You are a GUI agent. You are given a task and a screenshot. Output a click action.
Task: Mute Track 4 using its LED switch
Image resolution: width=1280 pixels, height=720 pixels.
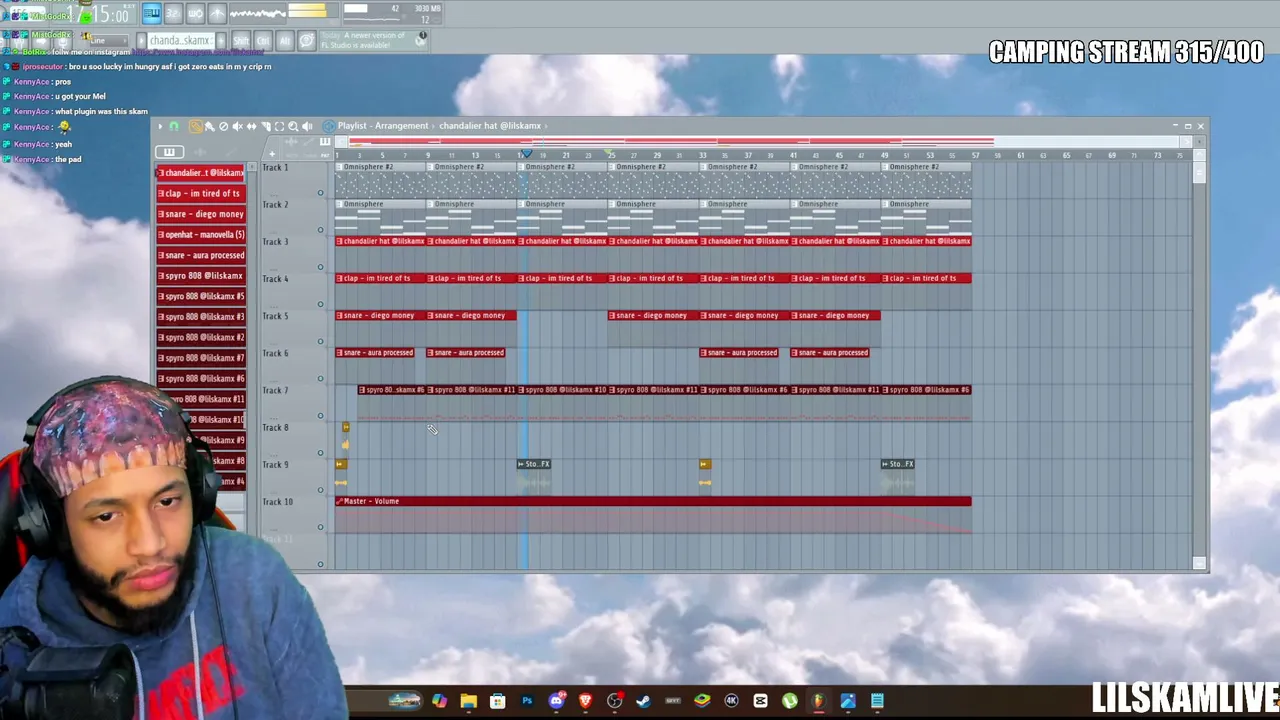pos(321,304)
